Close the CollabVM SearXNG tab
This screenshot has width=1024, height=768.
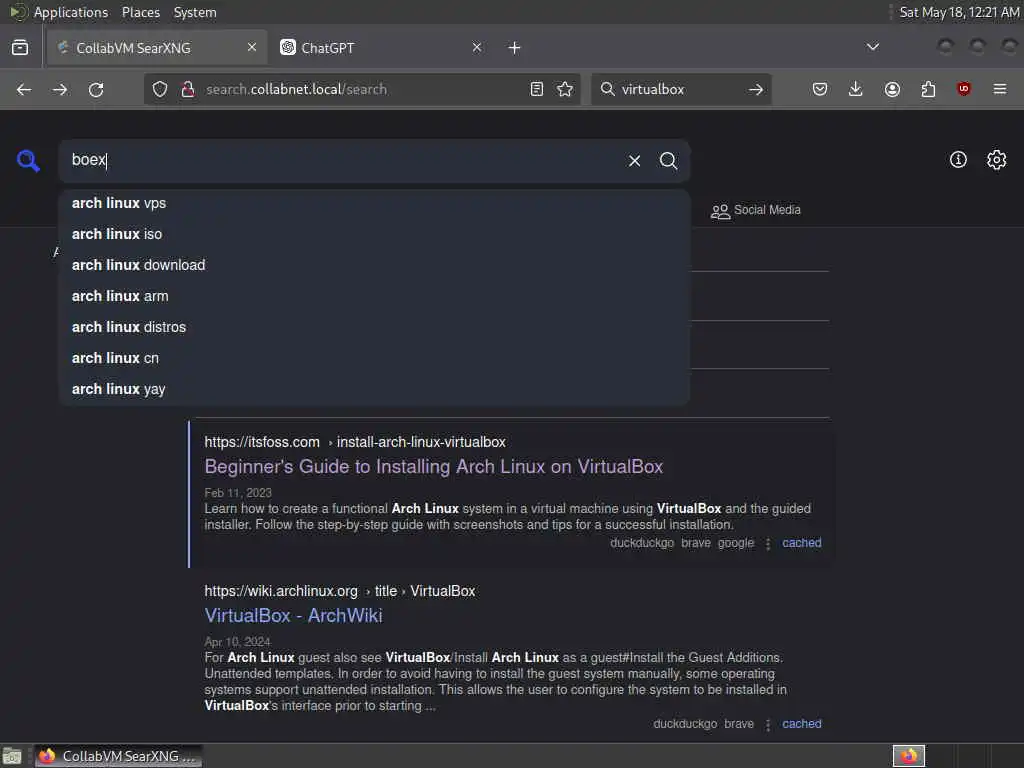252,47
